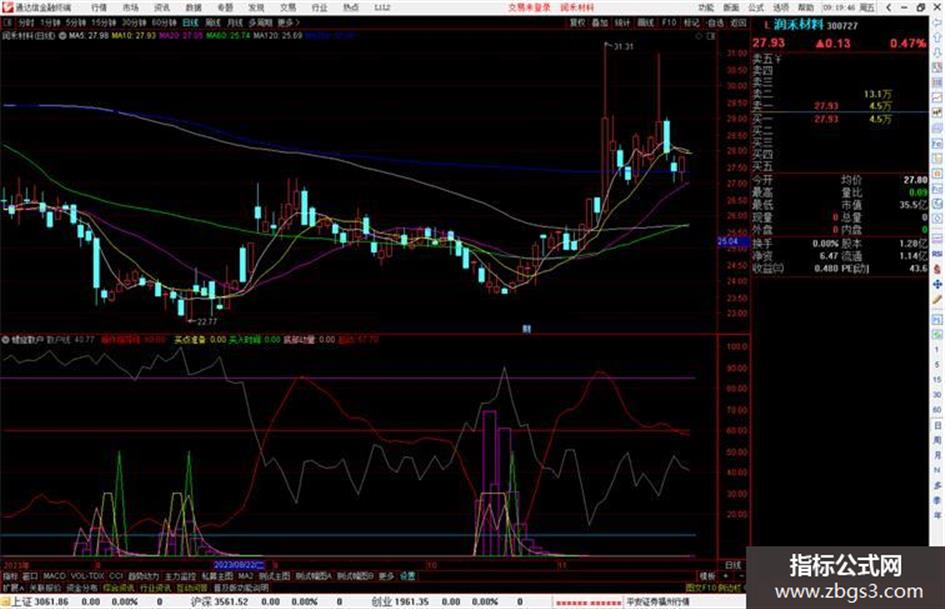Select the 周线 weekly period tab

point(213,22)
